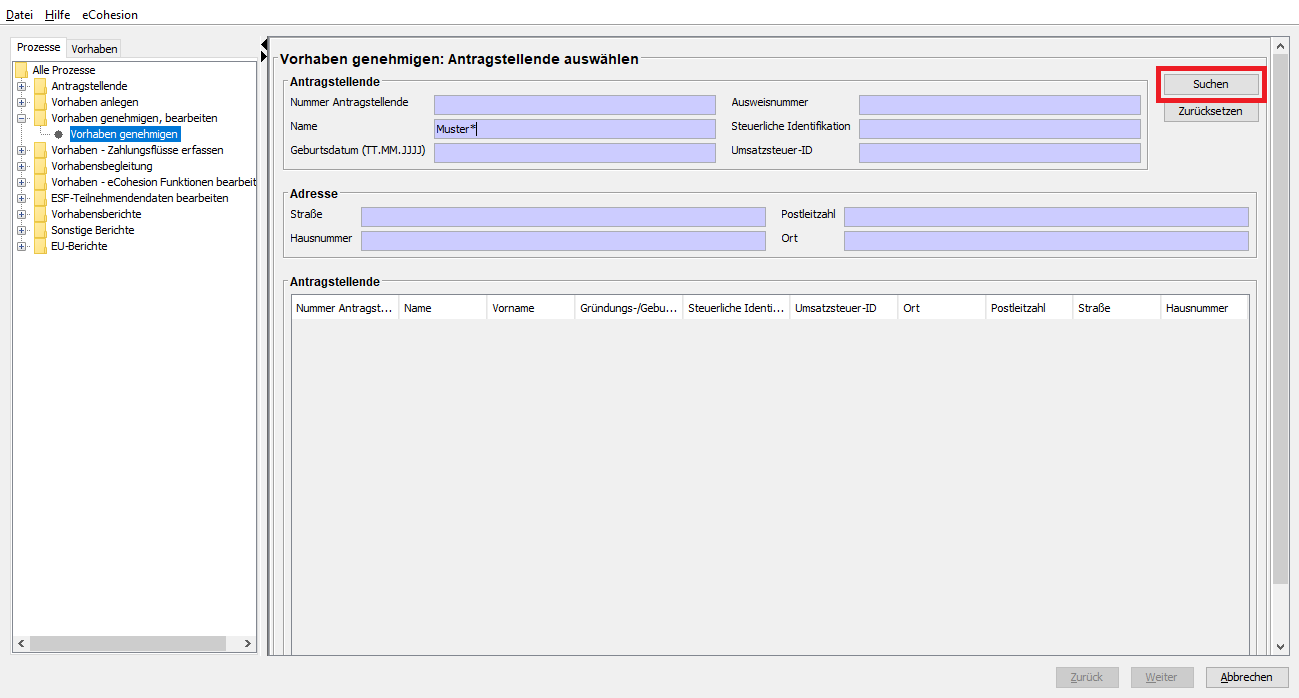Switch to the Vorhaben tab

coord(94,48)
